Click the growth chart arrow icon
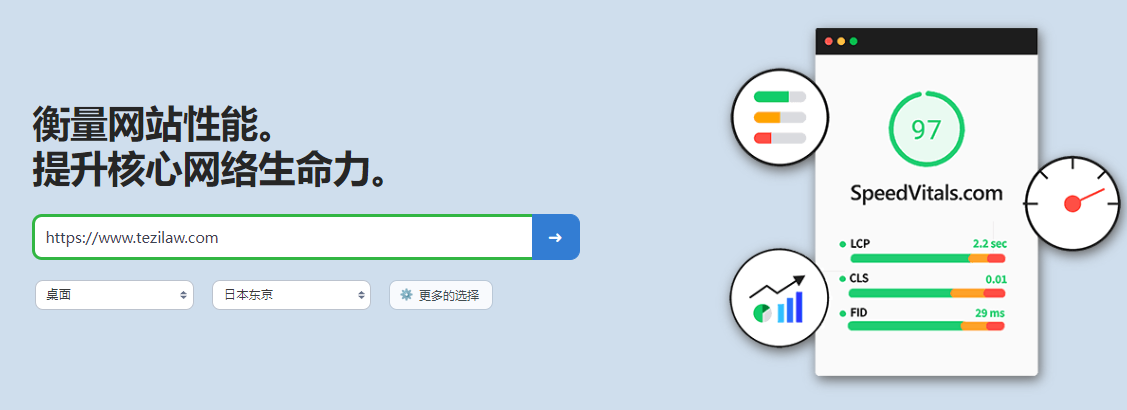This screenshot has width=1127, height=410. (778, 298)
